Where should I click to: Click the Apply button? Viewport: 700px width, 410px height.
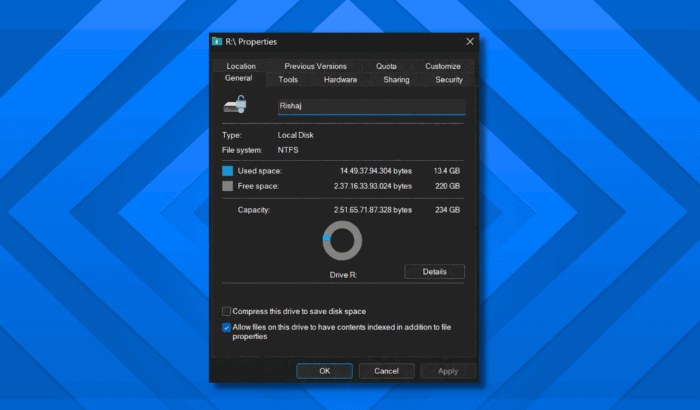[x=448, y=371]
